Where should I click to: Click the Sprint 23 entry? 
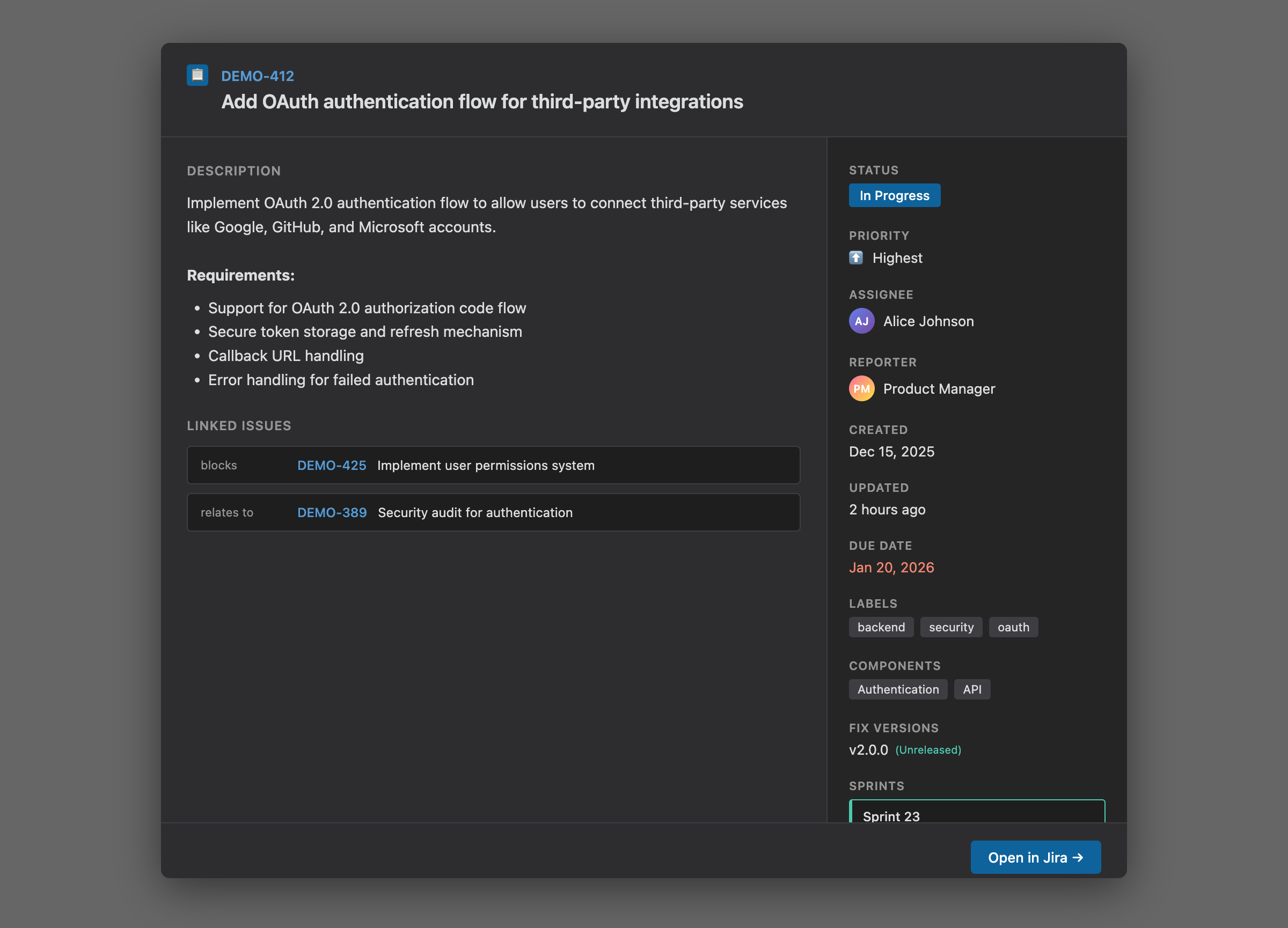[x=977, y=812]
